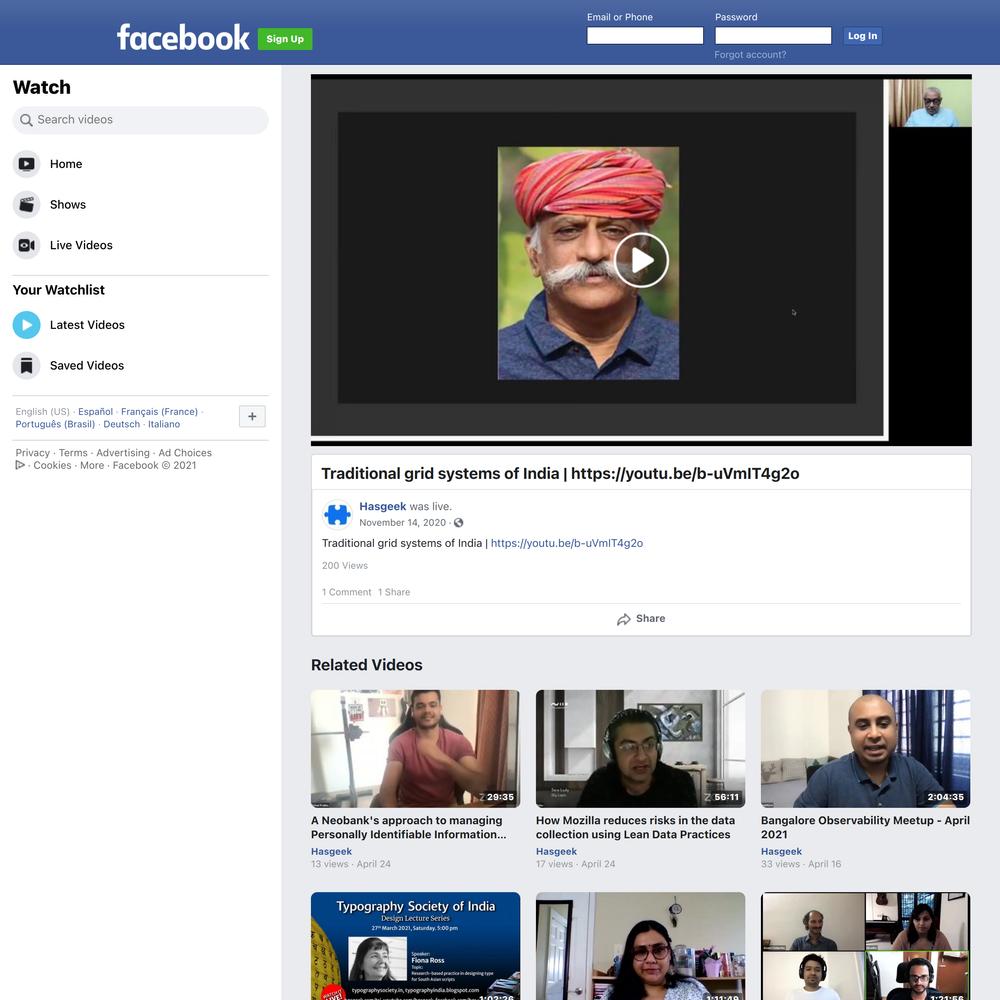Open Bangalore Observability Meetup thumbnail

pos(865,749)
